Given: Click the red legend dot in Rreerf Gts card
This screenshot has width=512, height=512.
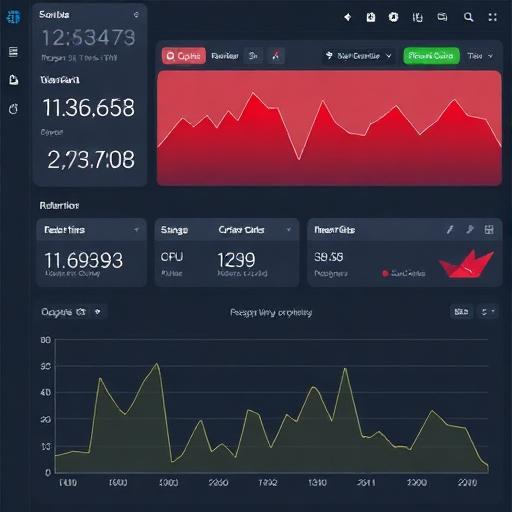Looking at the screenshot, I should (385, 274).
